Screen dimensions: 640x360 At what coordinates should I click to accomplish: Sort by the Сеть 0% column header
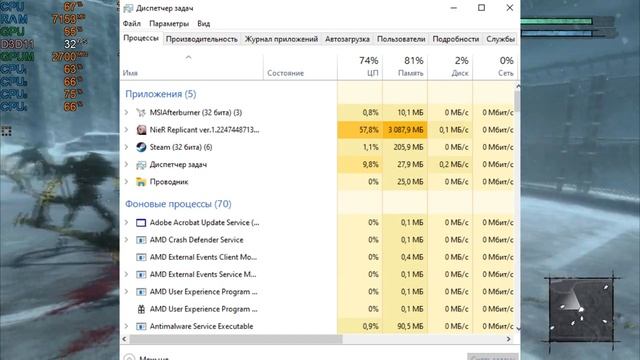(x=495, y=67)
